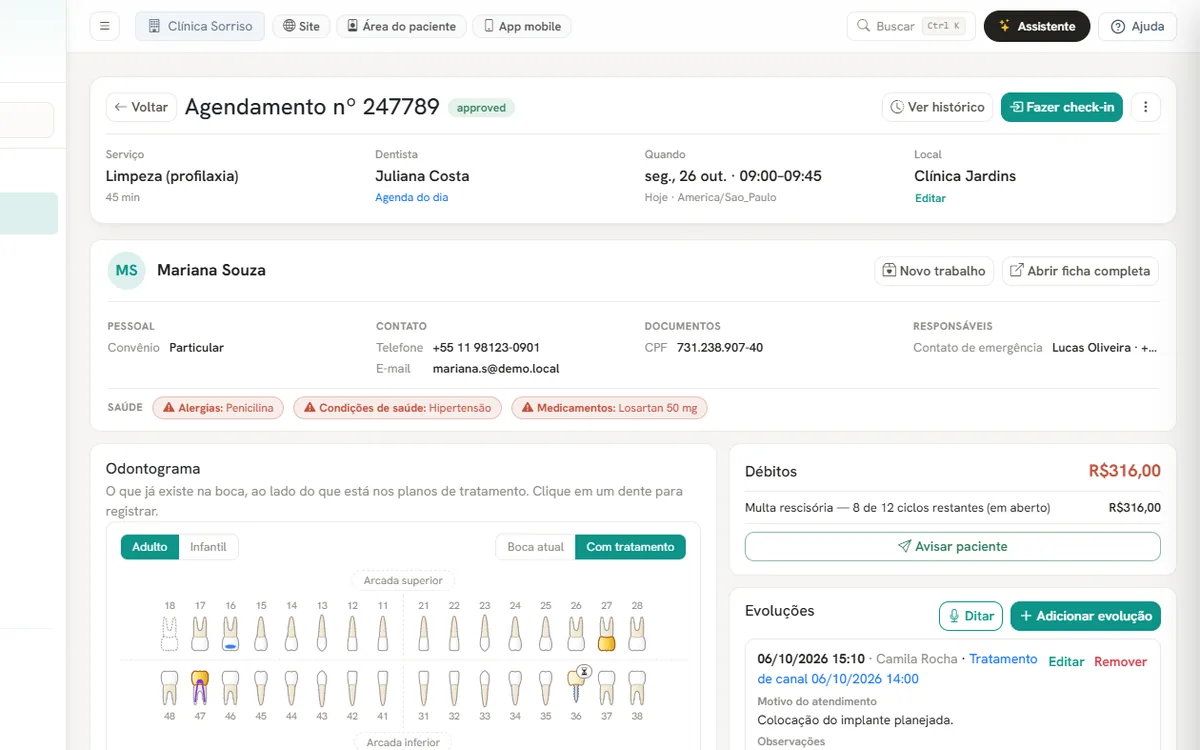Image resolution: width=1200 pixels, height=750 pixels.
Task: Click Medicamentos: Losartan badge
Action: tap(610, 408)
